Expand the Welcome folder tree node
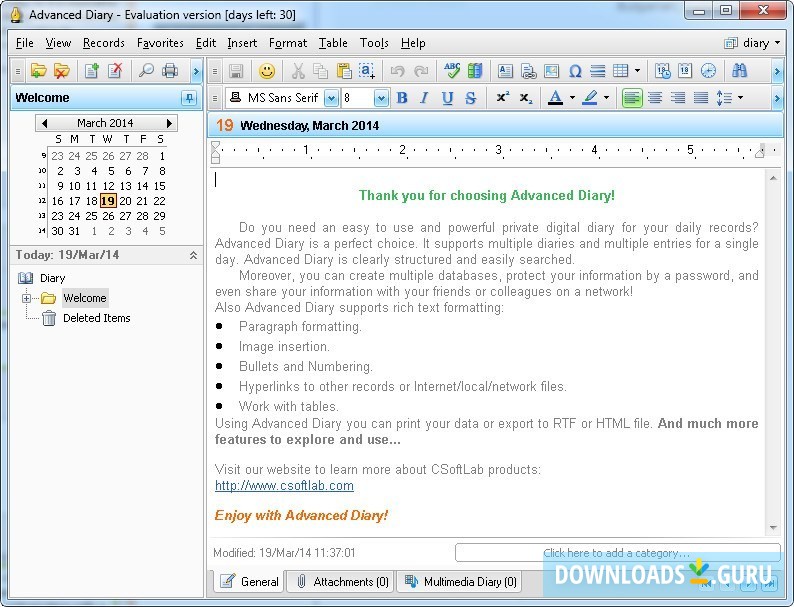794x607 pixels. click(26, 298)
